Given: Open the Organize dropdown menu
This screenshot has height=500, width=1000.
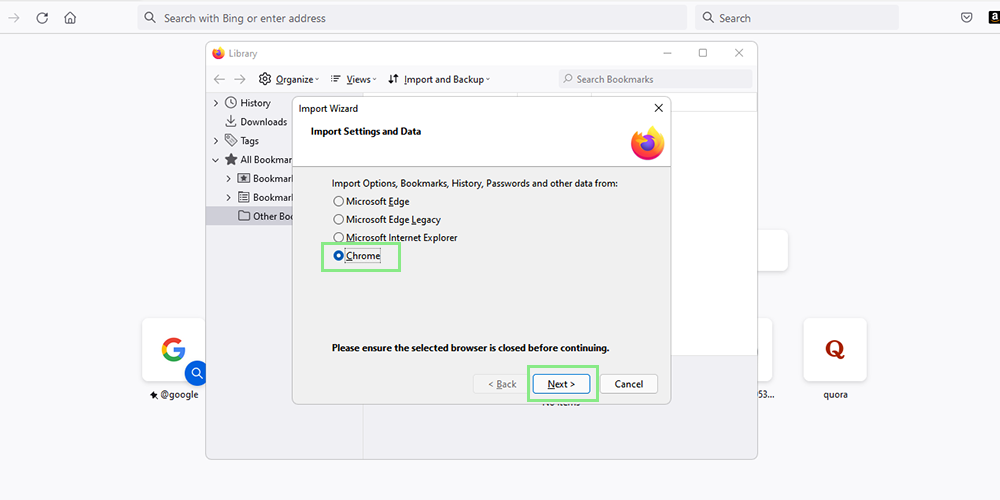Looking at the screenshot, I should [x=289, y=79].
